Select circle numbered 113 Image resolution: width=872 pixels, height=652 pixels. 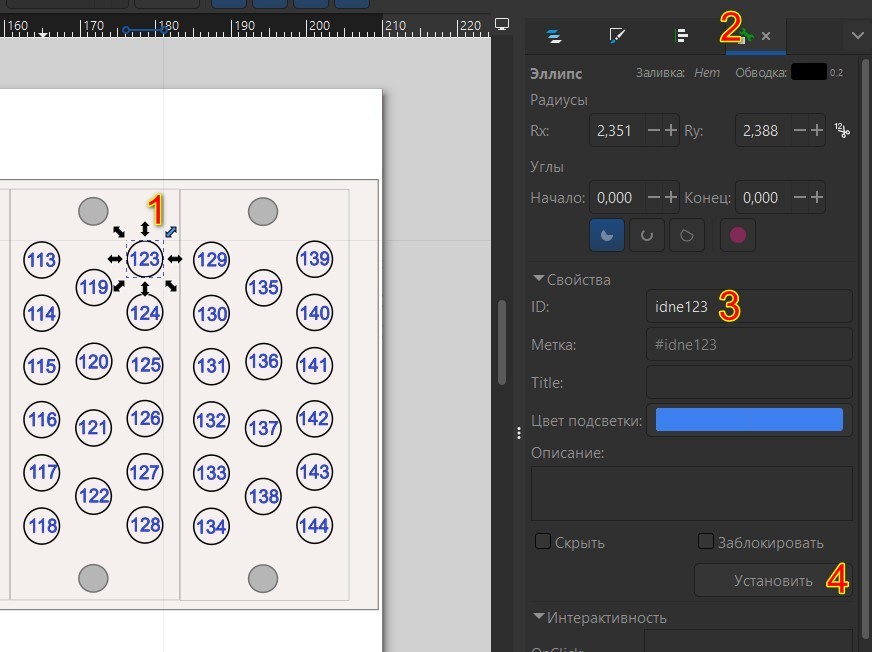click(x=41, y=260)
